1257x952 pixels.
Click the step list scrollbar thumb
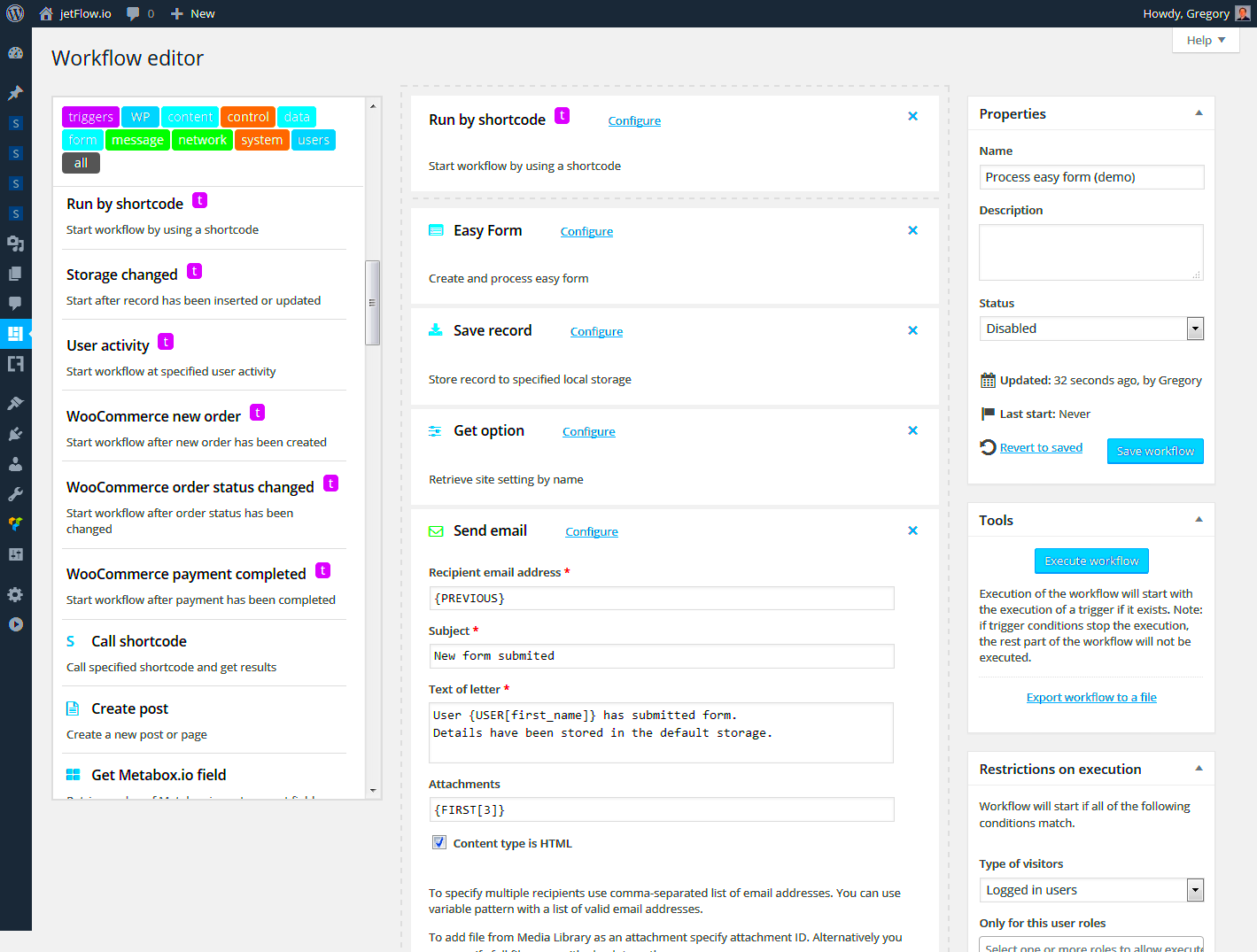(x=373, y=302)
